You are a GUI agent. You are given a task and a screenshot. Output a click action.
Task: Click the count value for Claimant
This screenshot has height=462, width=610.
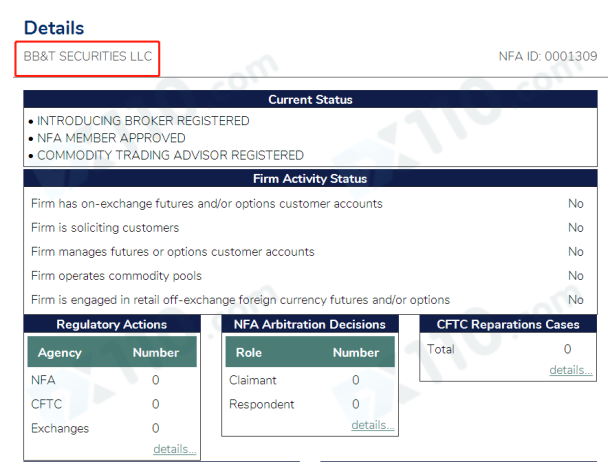coord(356,380)
